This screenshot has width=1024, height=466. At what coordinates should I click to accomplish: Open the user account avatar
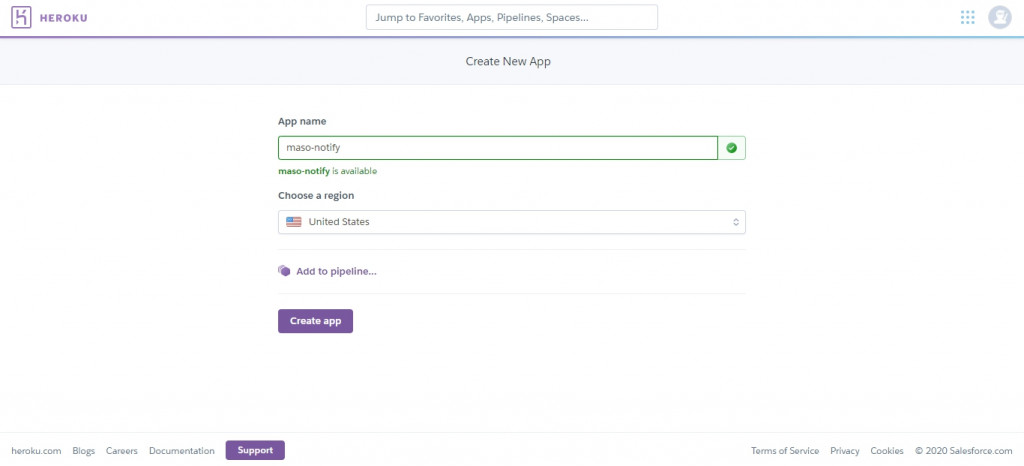tap(999, 18)
